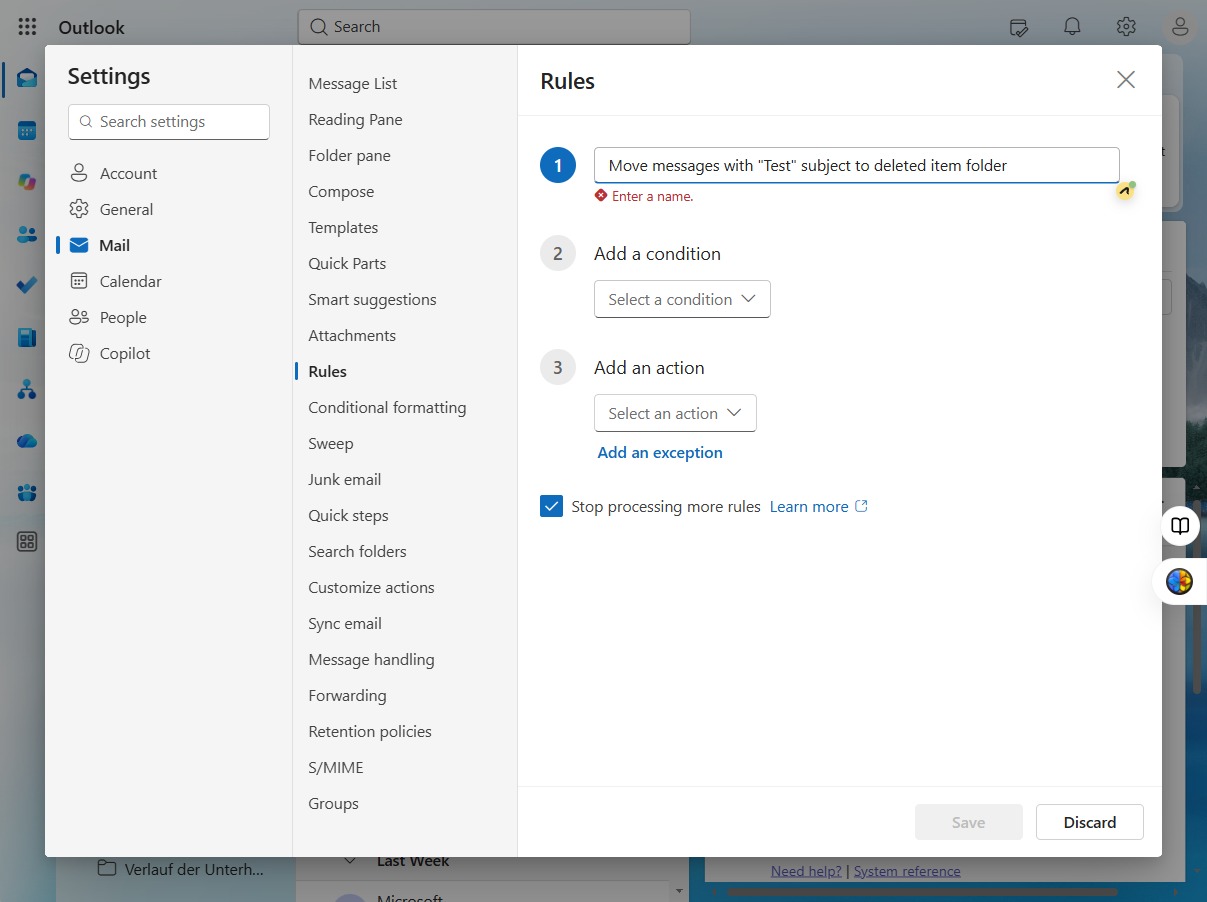Open the Sweep settings page

pos(331,444)
